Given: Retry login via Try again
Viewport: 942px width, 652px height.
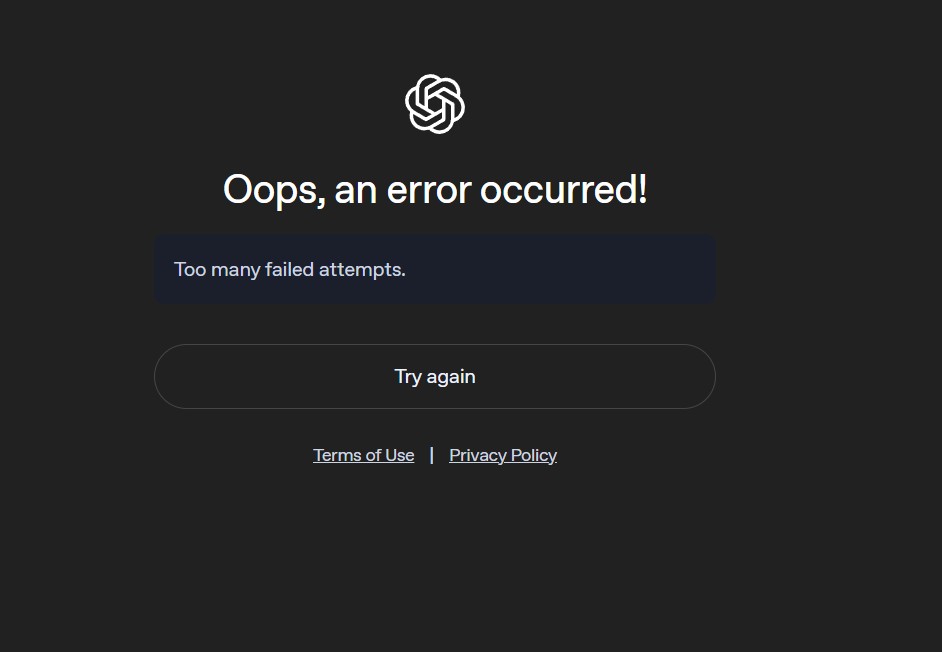Looking at the screenshot, I should (435, 376).
